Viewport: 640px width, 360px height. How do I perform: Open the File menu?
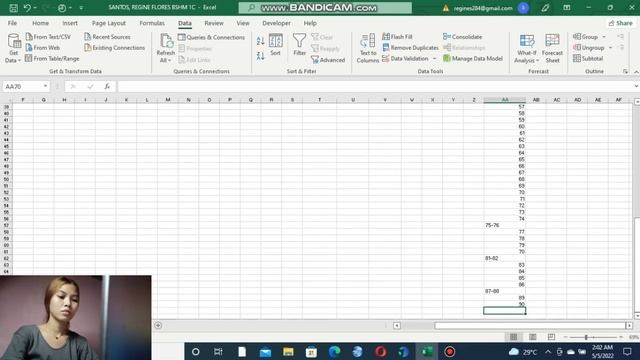coord(13,23)
